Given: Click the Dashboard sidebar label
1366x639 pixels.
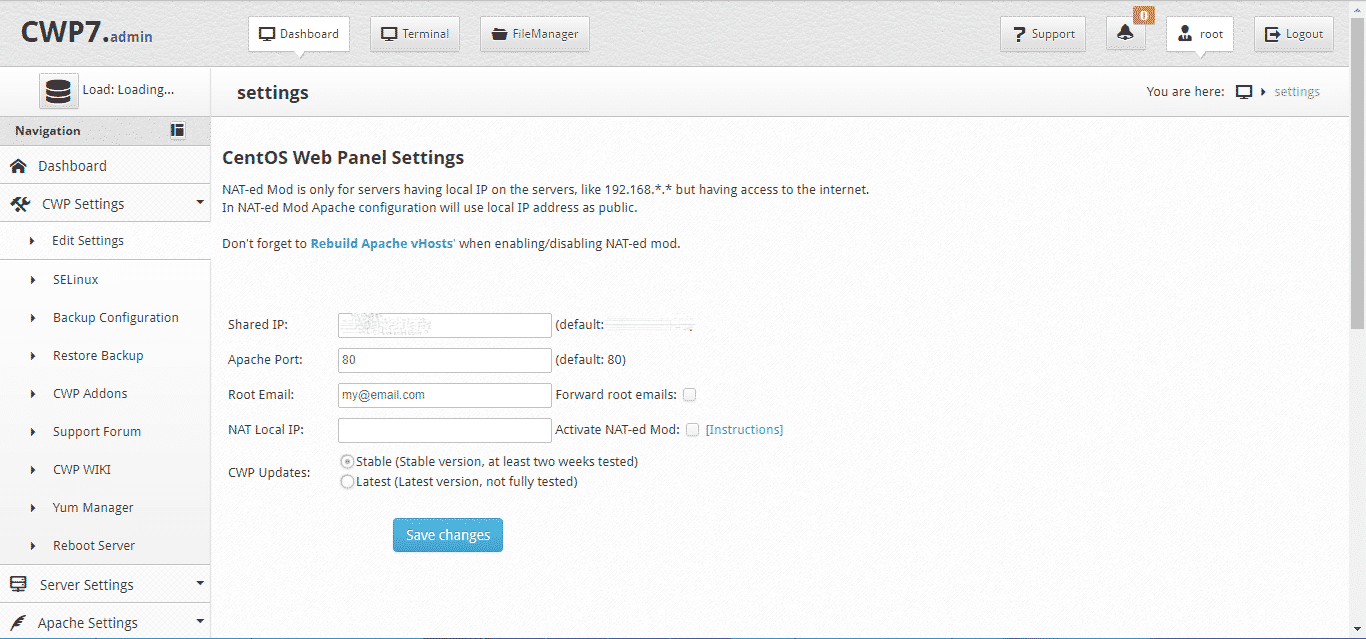Looking at the screenshot, I should (72, 166).
